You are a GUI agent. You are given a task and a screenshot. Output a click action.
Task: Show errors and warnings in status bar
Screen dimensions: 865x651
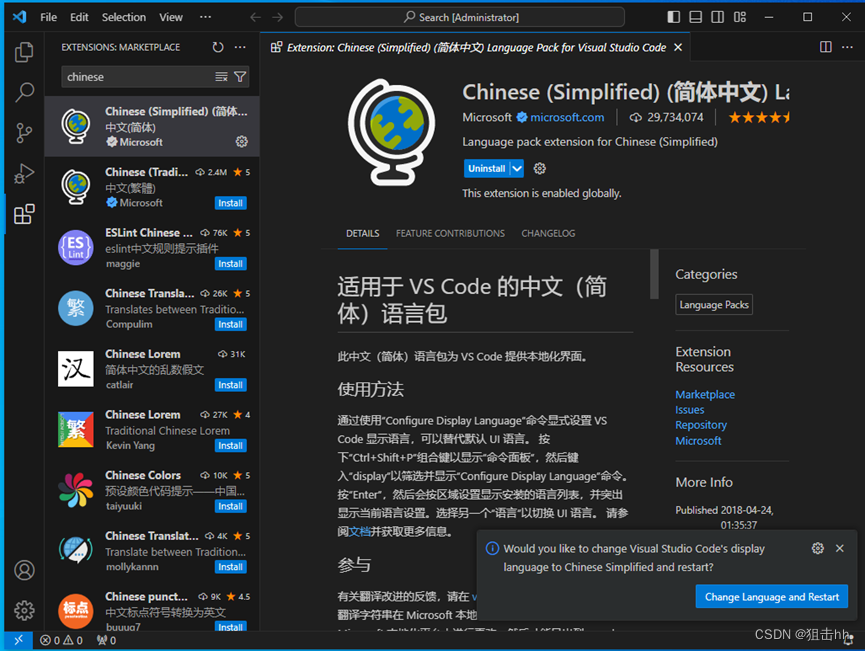click(x=61, y=640)
